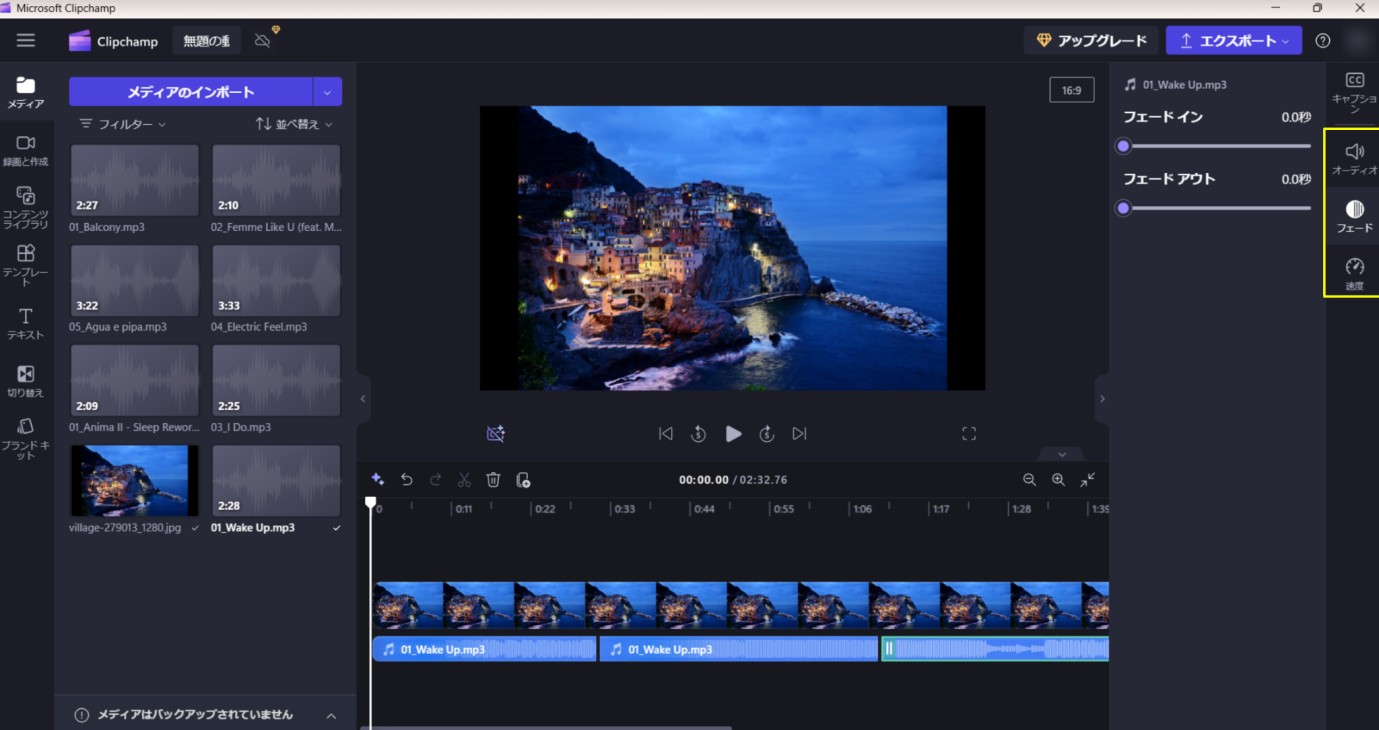
Task: Select the 05_Agua e pipa.mp3 thumbnail
Action: (x=135, y=280)
